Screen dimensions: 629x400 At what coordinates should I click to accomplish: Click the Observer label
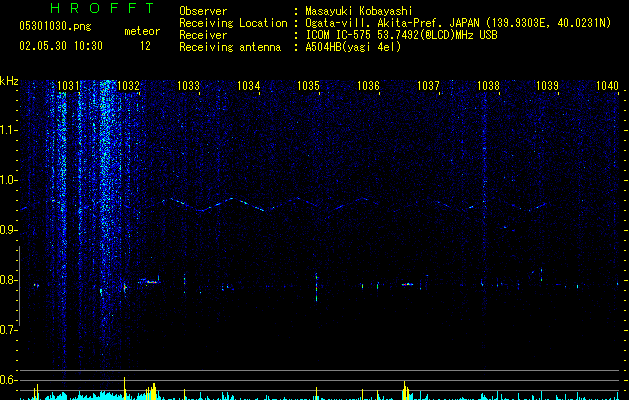pos(203,11)
